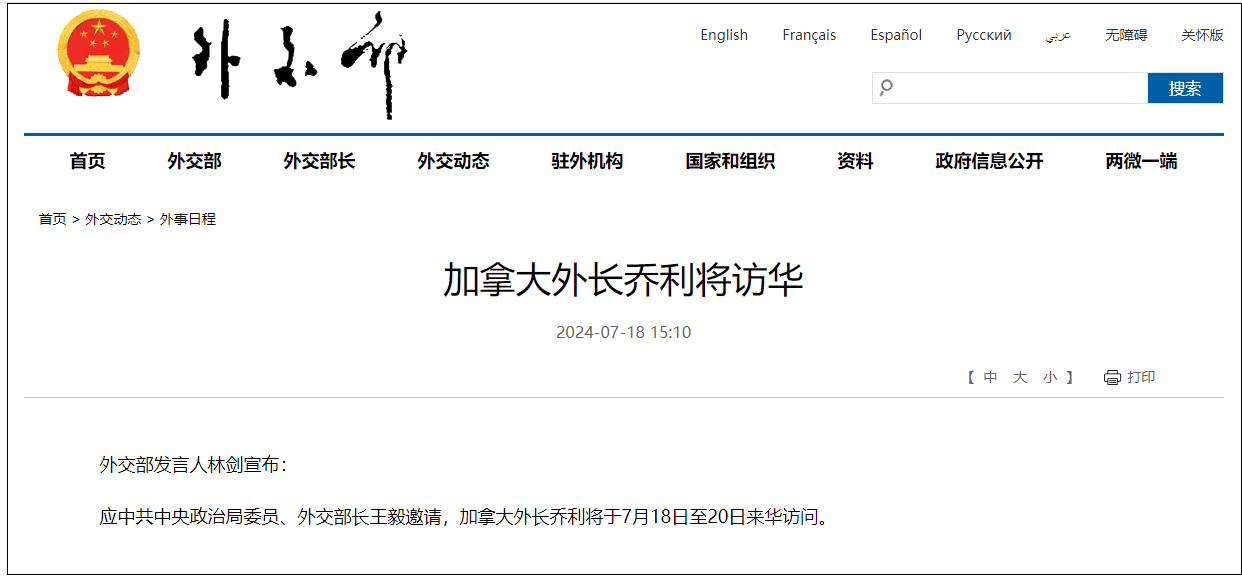The width and height of the screenshot is (1242, 580).
Task: Click the article title 加拿大外长乔利将访华
Action: pyautogui.click(x=623, y=281)
